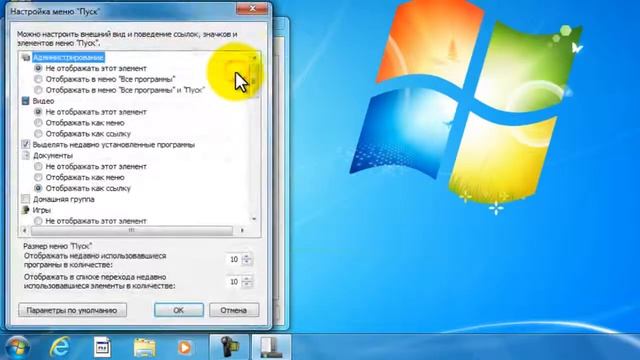Click the horizontal scrollbar left arrow
This screenshot has height=360, width=640.
pyautogui.click(x=25, y=231)
